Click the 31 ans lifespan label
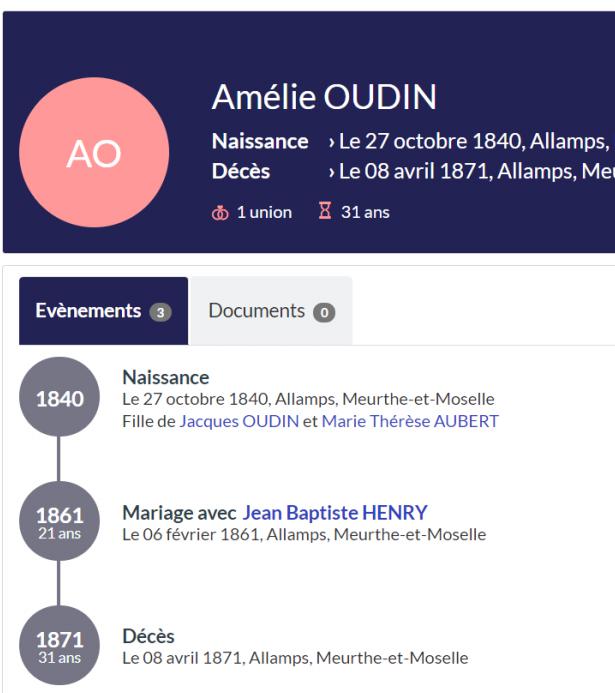 point(365,213)
